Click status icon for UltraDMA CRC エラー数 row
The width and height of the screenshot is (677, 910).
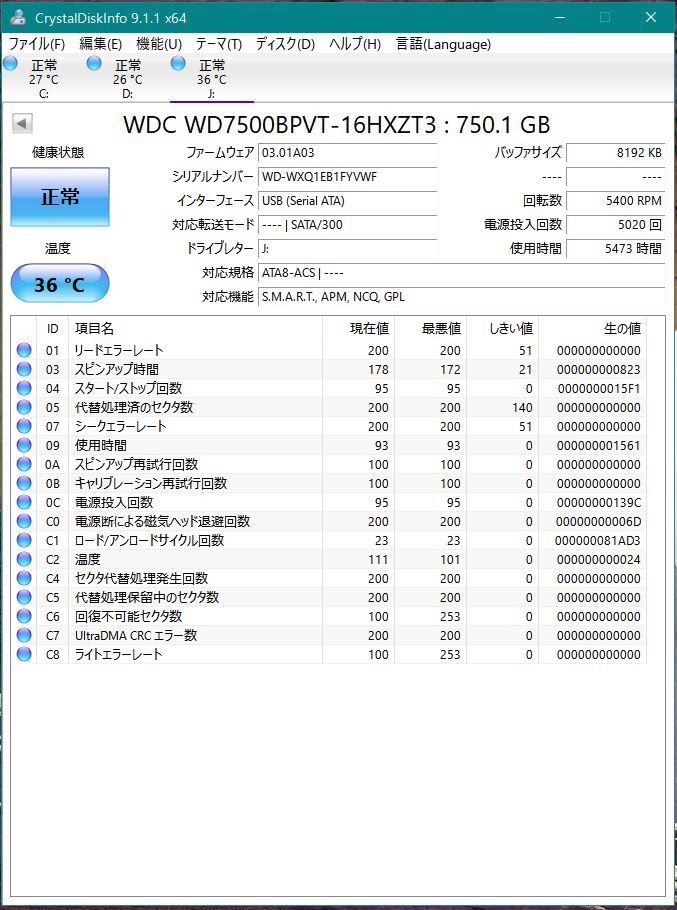coord(24,635)
